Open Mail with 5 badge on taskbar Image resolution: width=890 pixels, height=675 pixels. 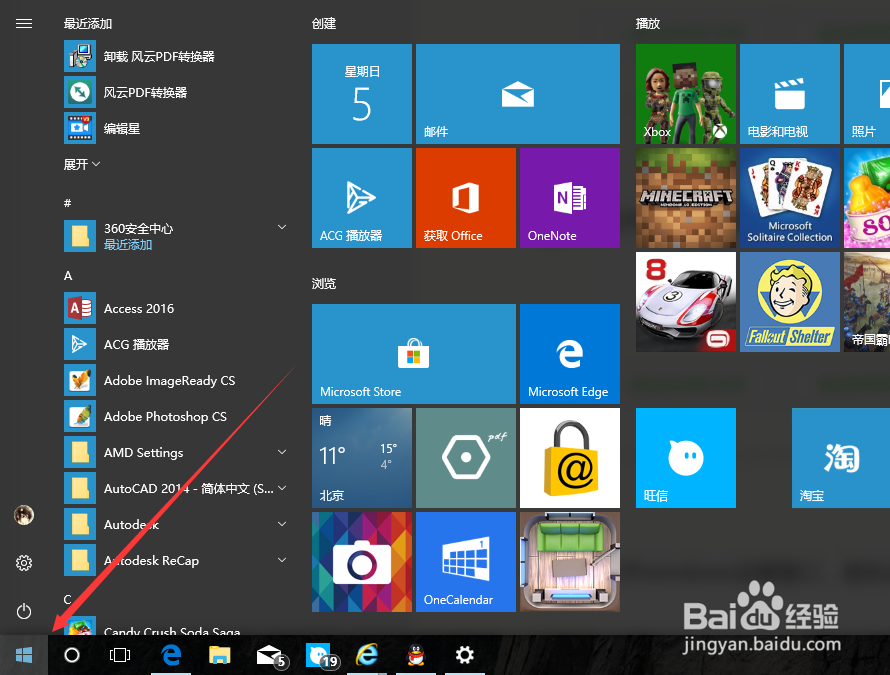271,655
